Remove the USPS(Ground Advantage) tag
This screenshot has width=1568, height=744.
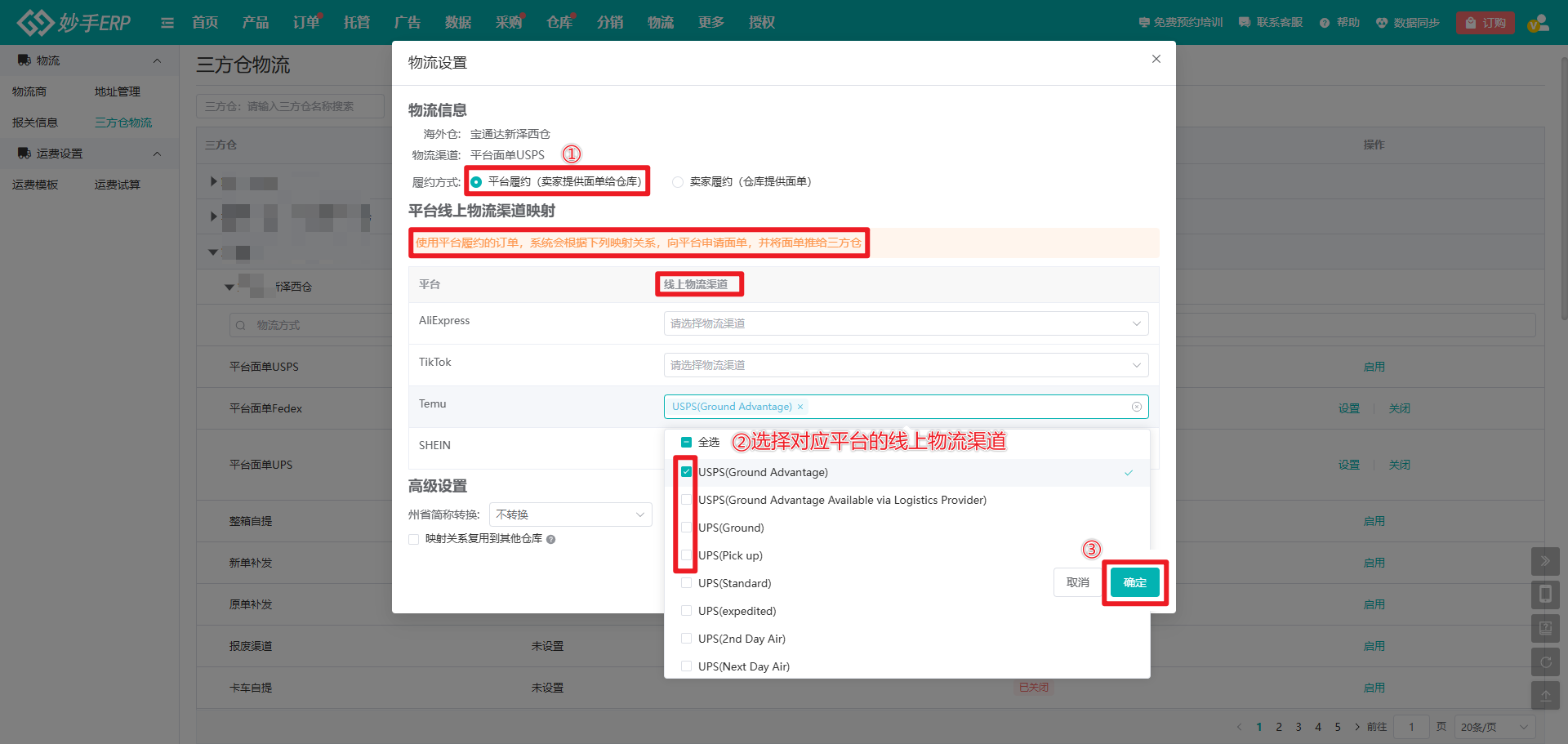point(800,407)
